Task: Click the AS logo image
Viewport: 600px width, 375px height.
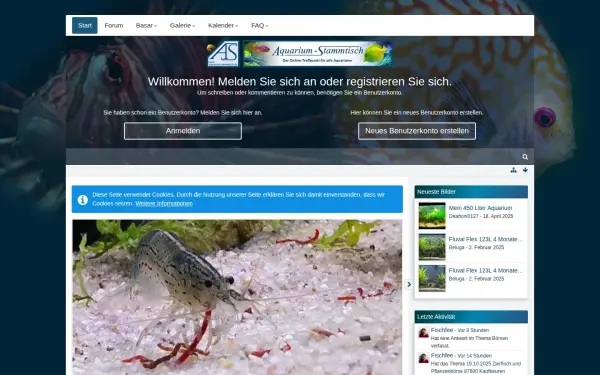Action: [223, 54]
